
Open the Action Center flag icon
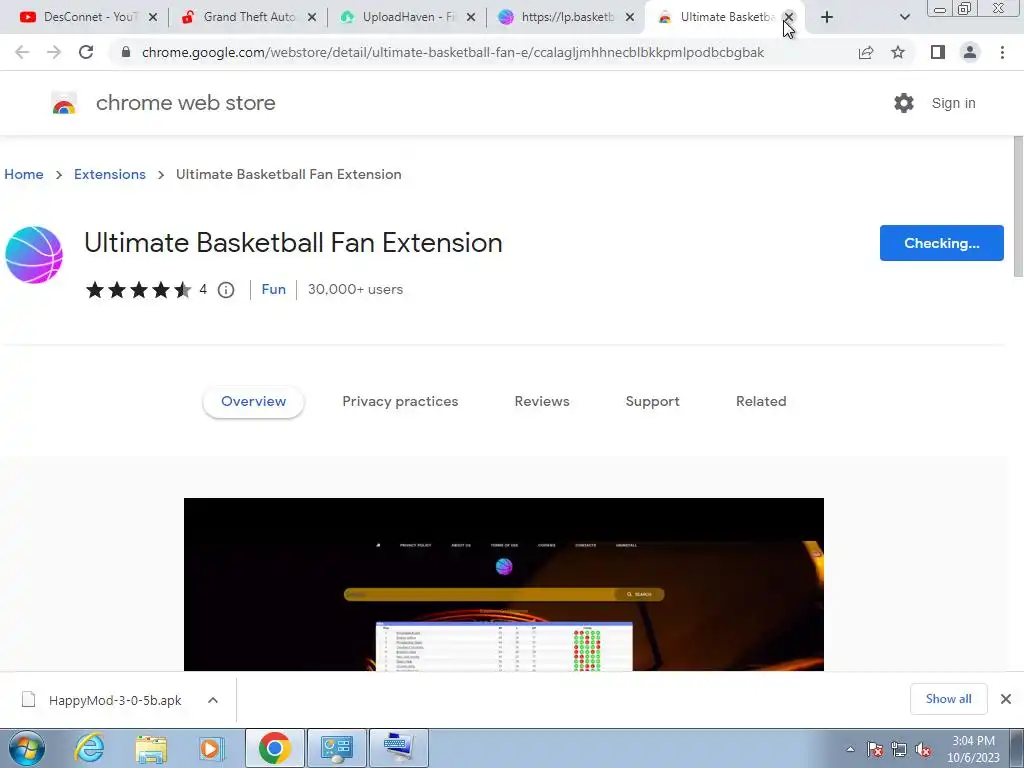[x=875, y=749]
